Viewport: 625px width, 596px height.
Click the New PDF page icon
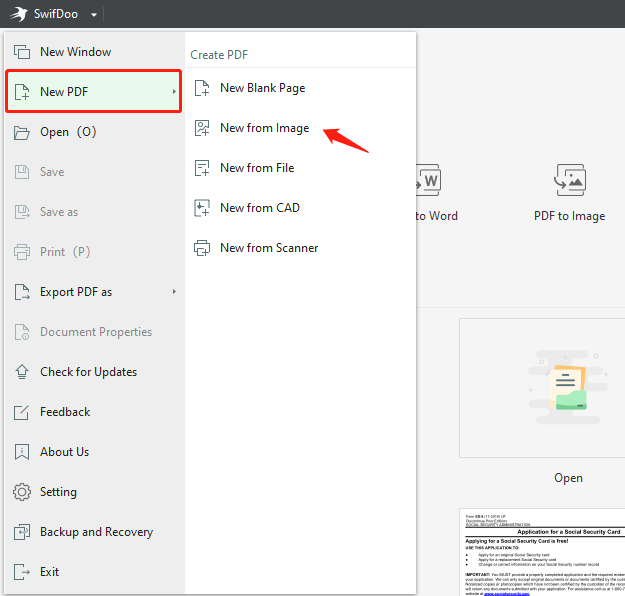(22, 92)
